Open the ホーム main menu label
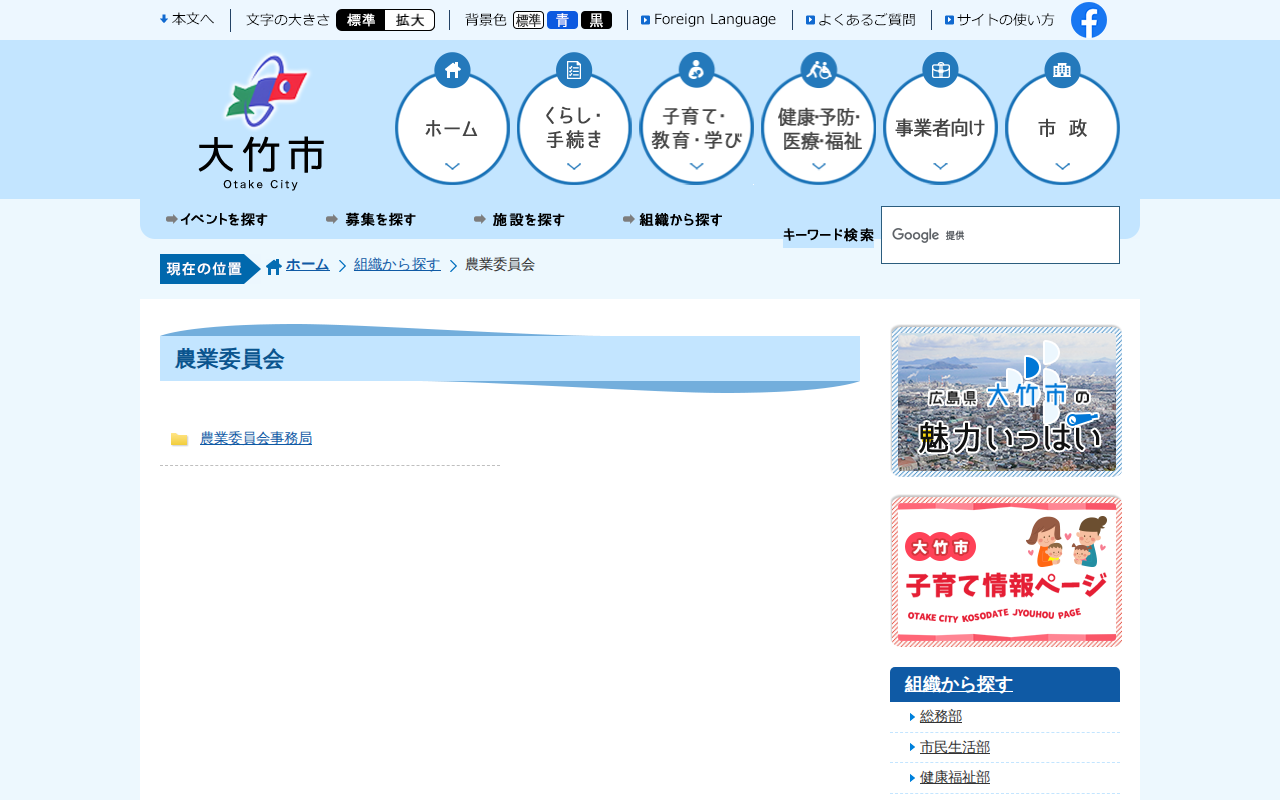The height and width of the screenshot is (800, 1280). (x=452, y=129)
